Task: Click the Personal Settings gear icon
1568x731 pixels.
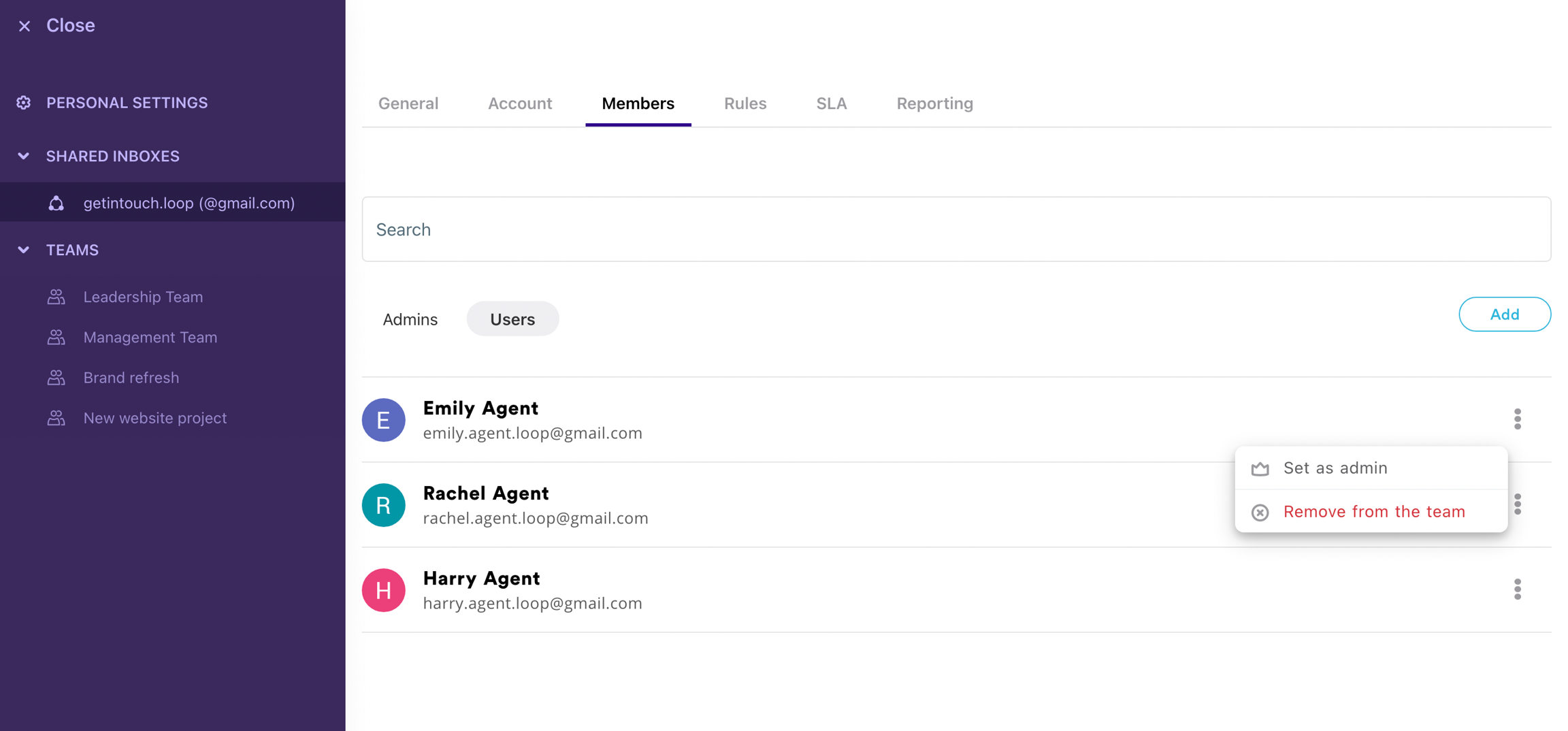Action: pos(24,103)
